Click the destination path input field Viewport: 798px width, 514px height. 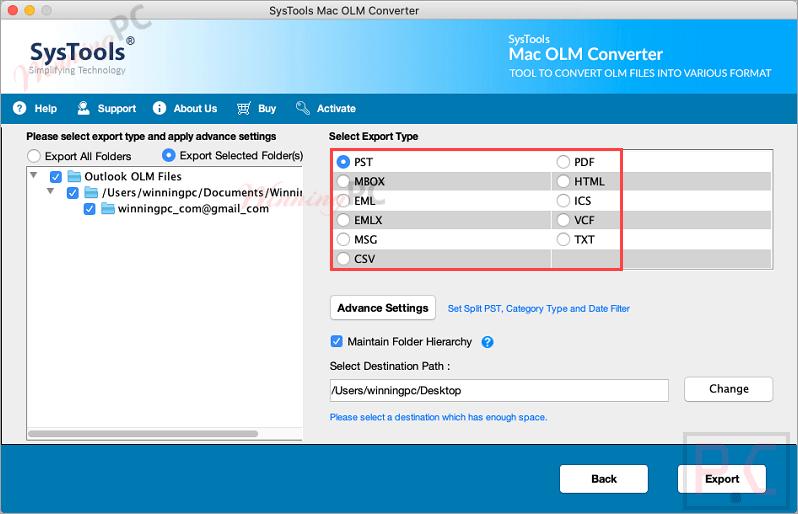(499, 390)
